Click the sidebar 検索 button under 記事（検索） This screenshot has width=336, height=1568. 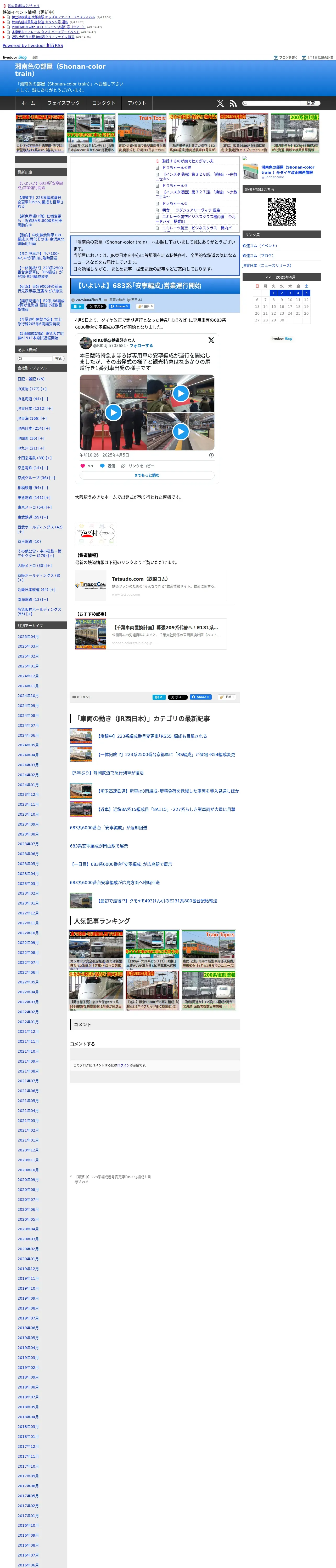point(59,359)
